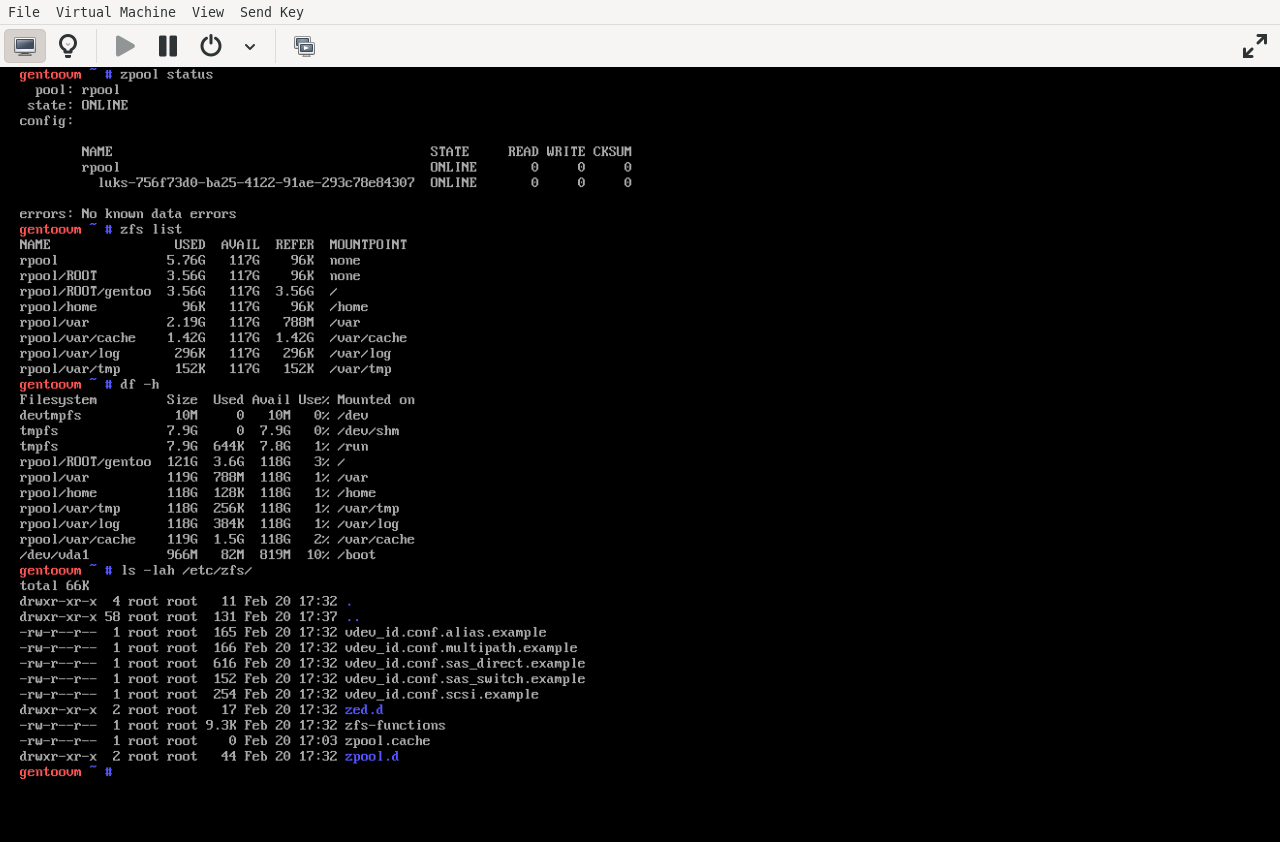
Task: Click the vdev_id.conf.multipath.example file name
Action: coord(461,648)
